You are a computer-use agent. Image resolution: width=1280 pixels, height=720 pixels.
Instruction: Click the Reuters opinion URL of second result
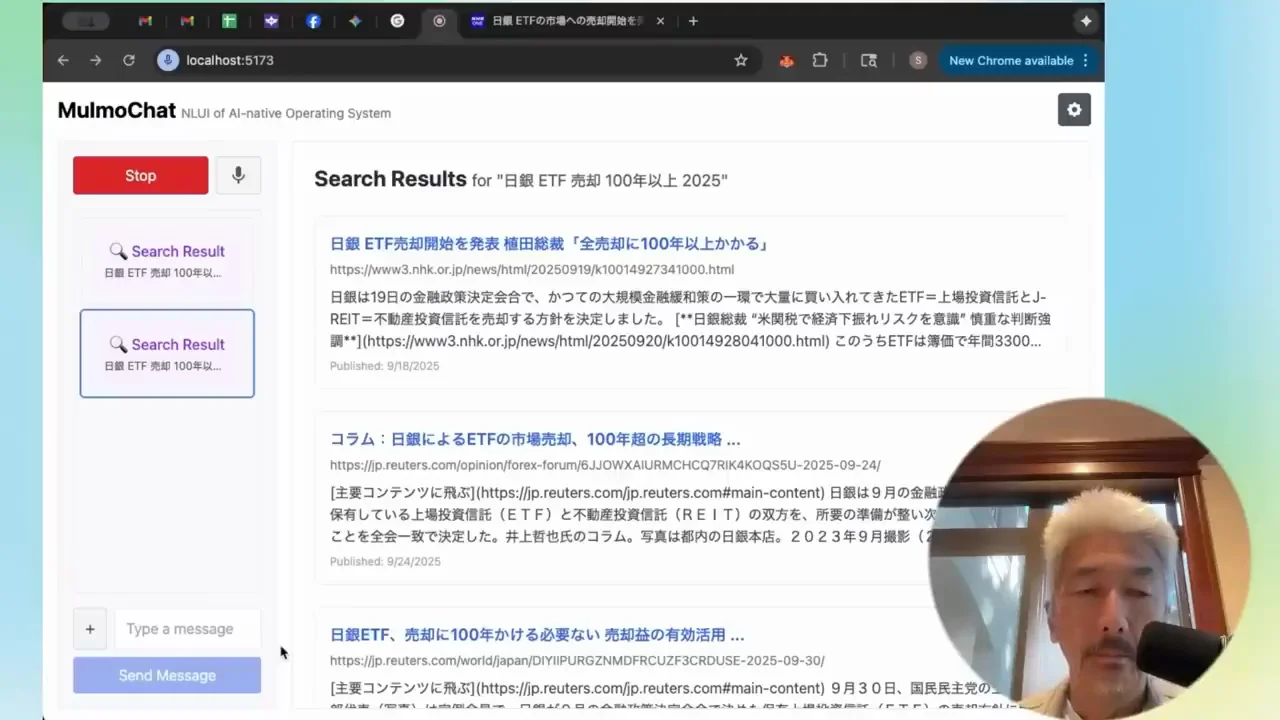[605, 465]
